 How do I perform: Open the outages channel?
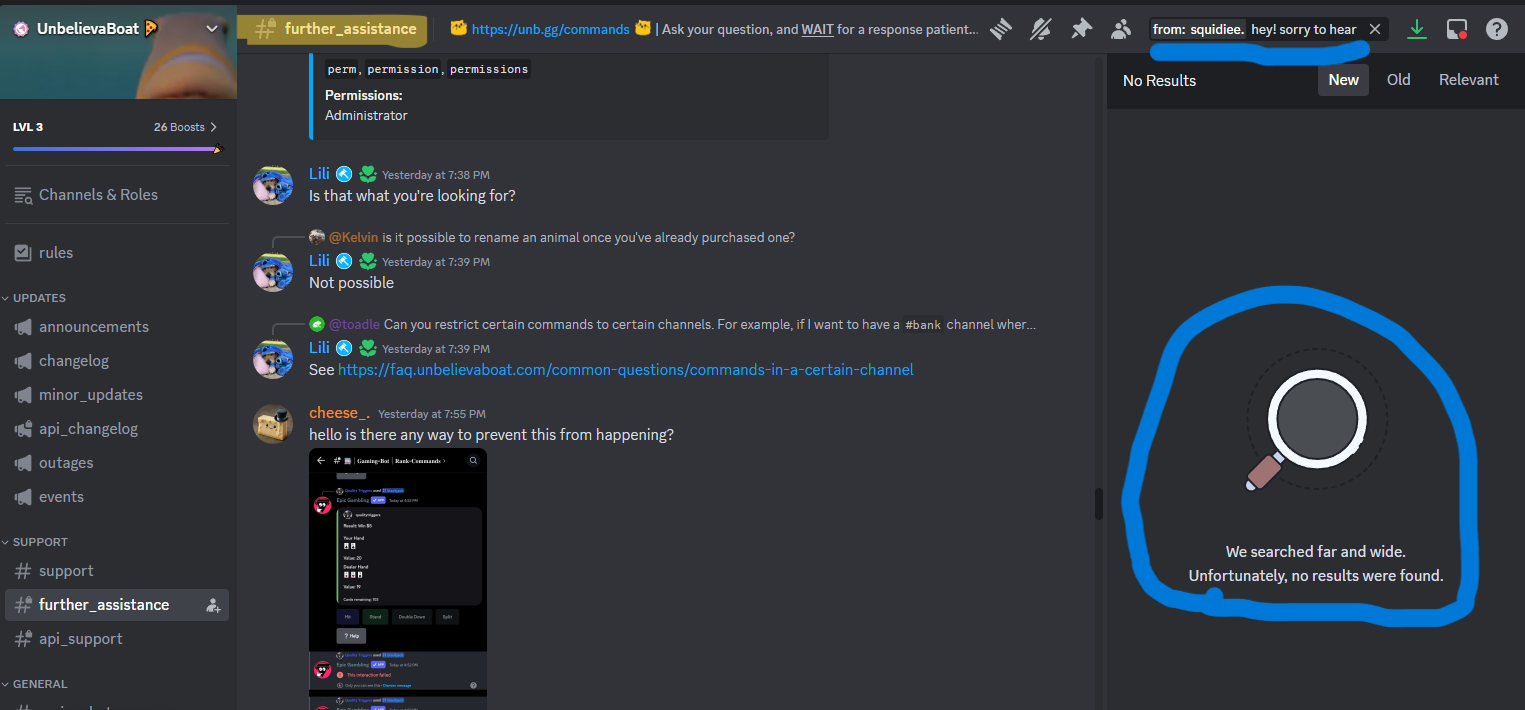click(118, 463)
